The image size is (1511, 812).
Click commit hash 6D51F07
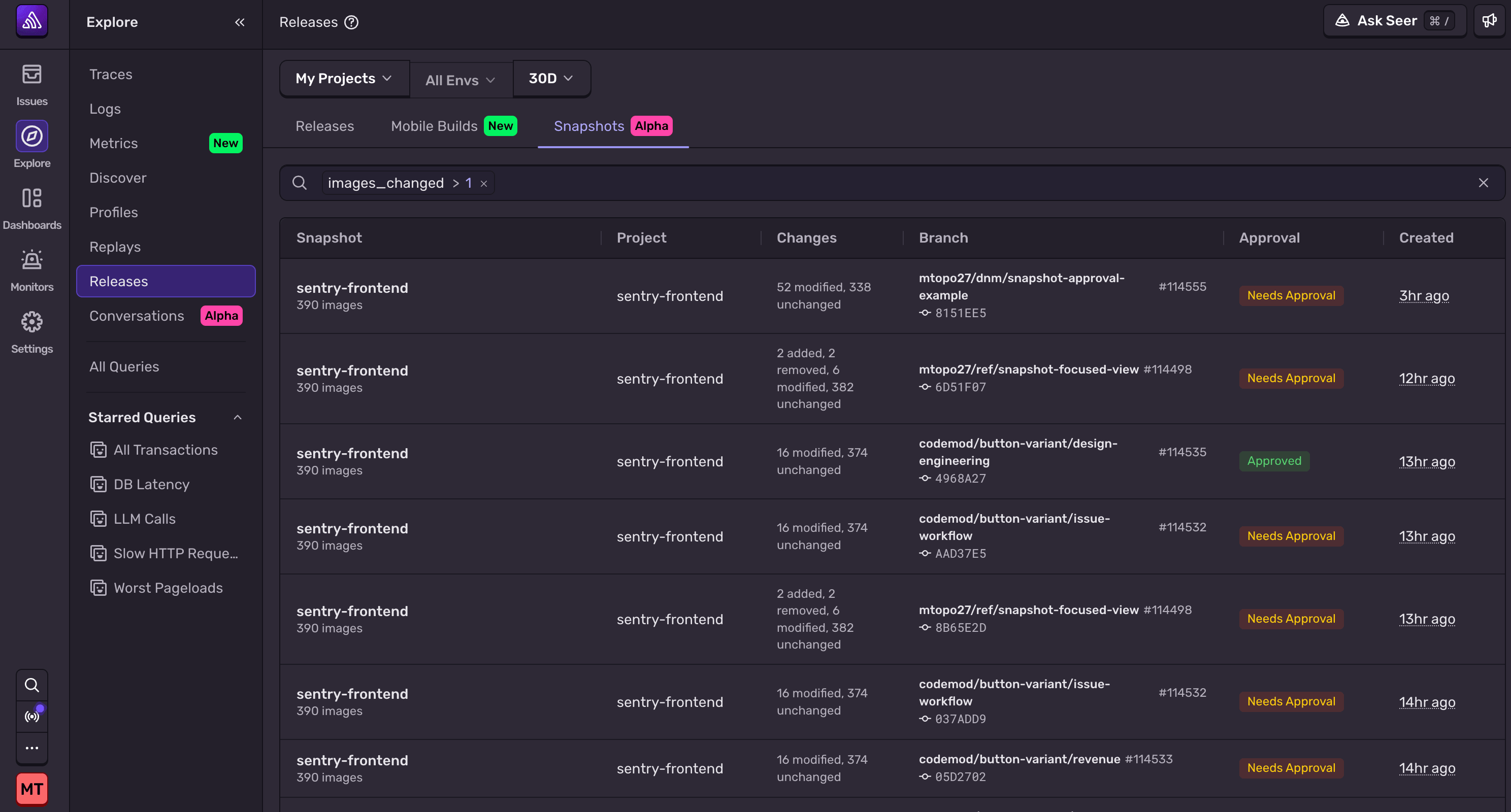coord(960,387)
